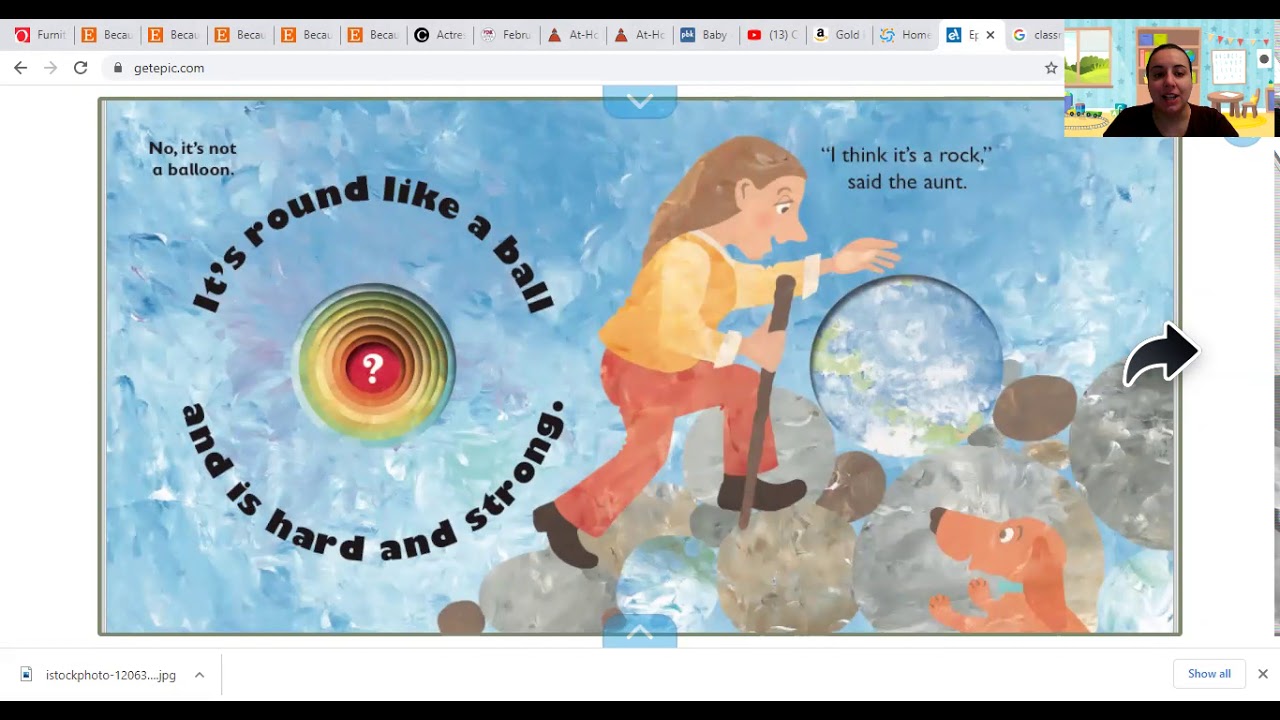This screenshot has height=720, width=1280.
Task: Click the text "I think it's a rock,"
Action: pyautogui.click(x=906, y=155)
